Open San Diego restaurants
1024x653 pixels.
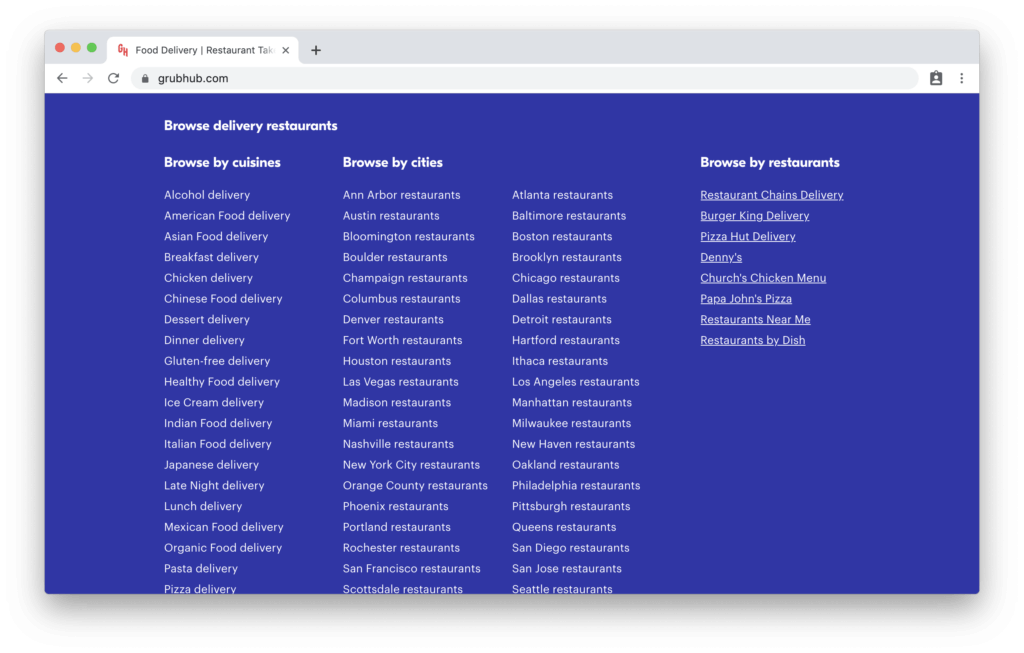point(570,548)
